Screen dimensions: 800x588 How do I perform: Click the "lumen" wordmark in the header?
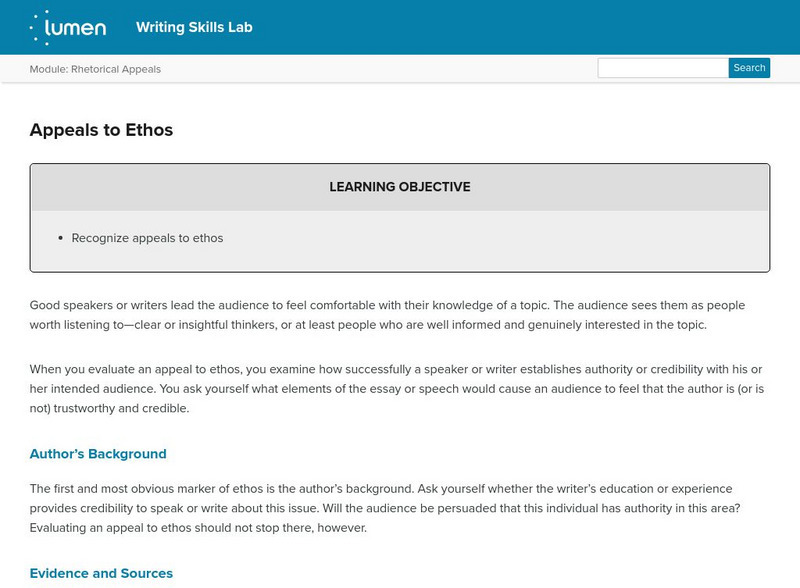tap(76, 28)
